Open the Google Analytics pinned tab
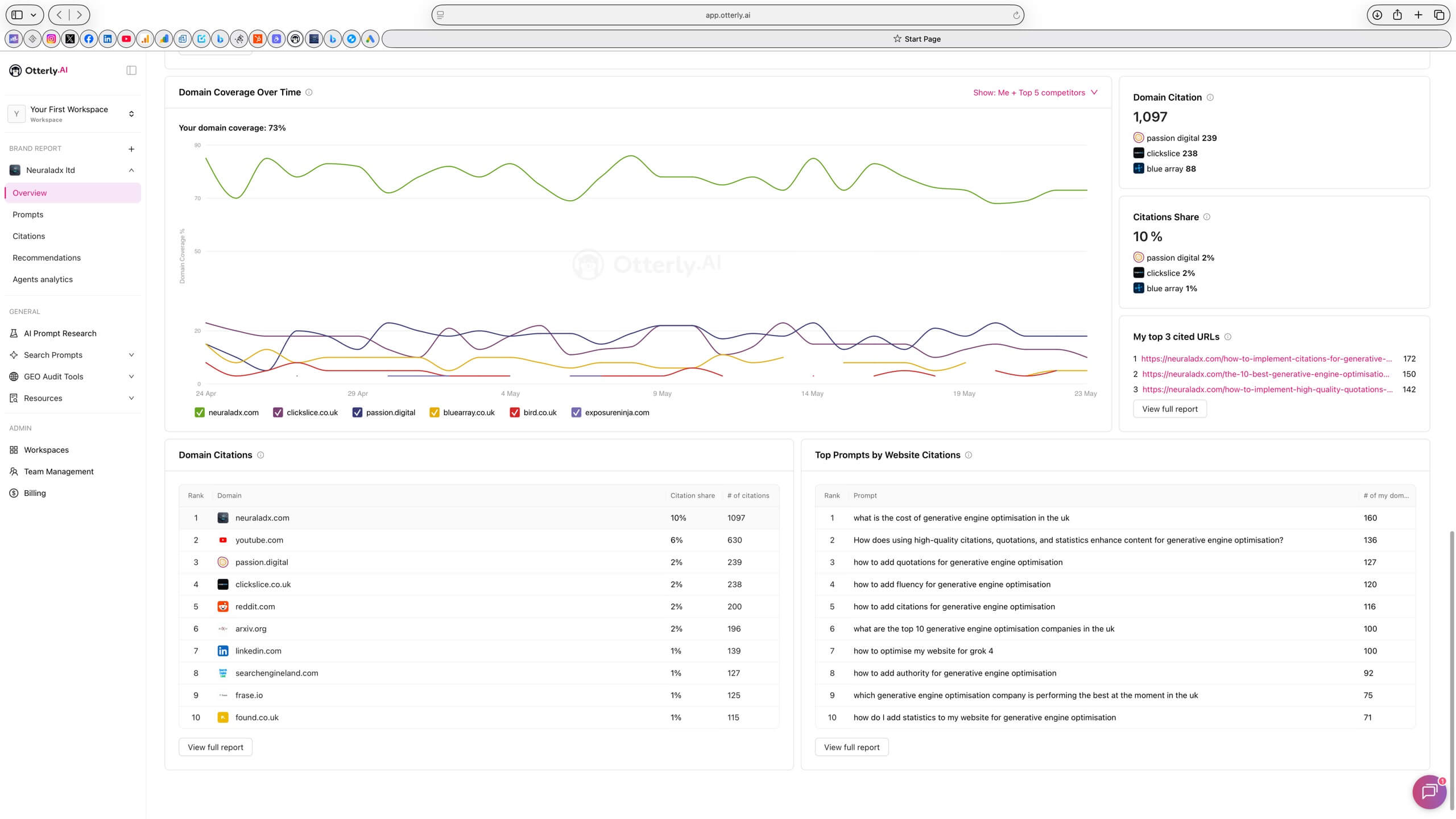Viewport: 1456px width, 819px height. pos(145,39)
